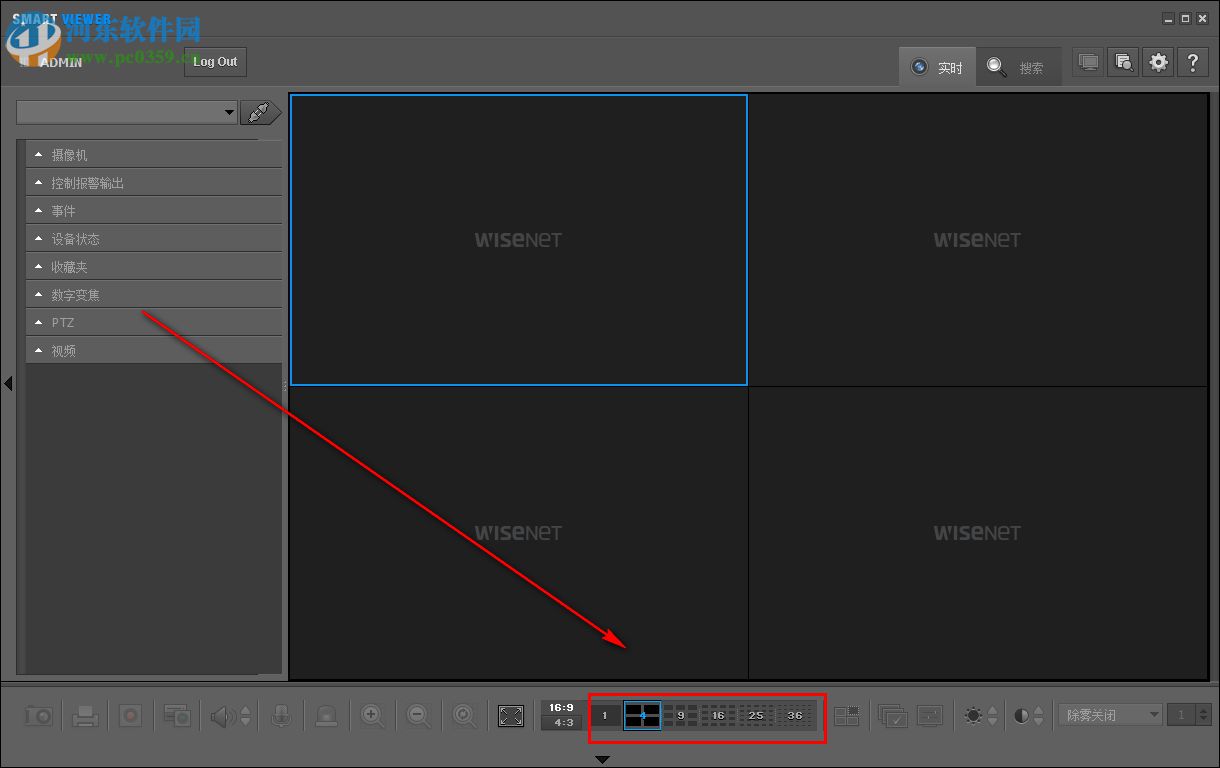Select the 16-screen split layout
Screen dimensions: 1220x768
(x=717, y=715)
